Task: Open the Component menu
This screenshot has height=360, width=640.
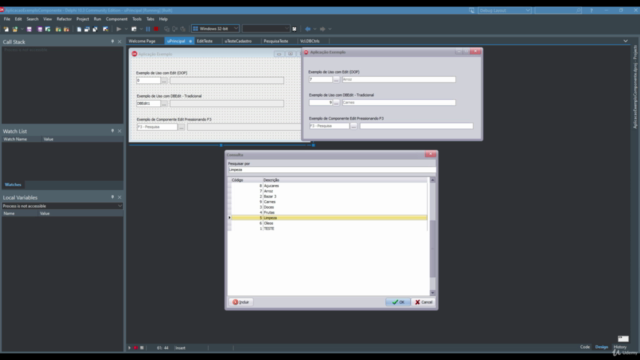Action: coord(116,19)
